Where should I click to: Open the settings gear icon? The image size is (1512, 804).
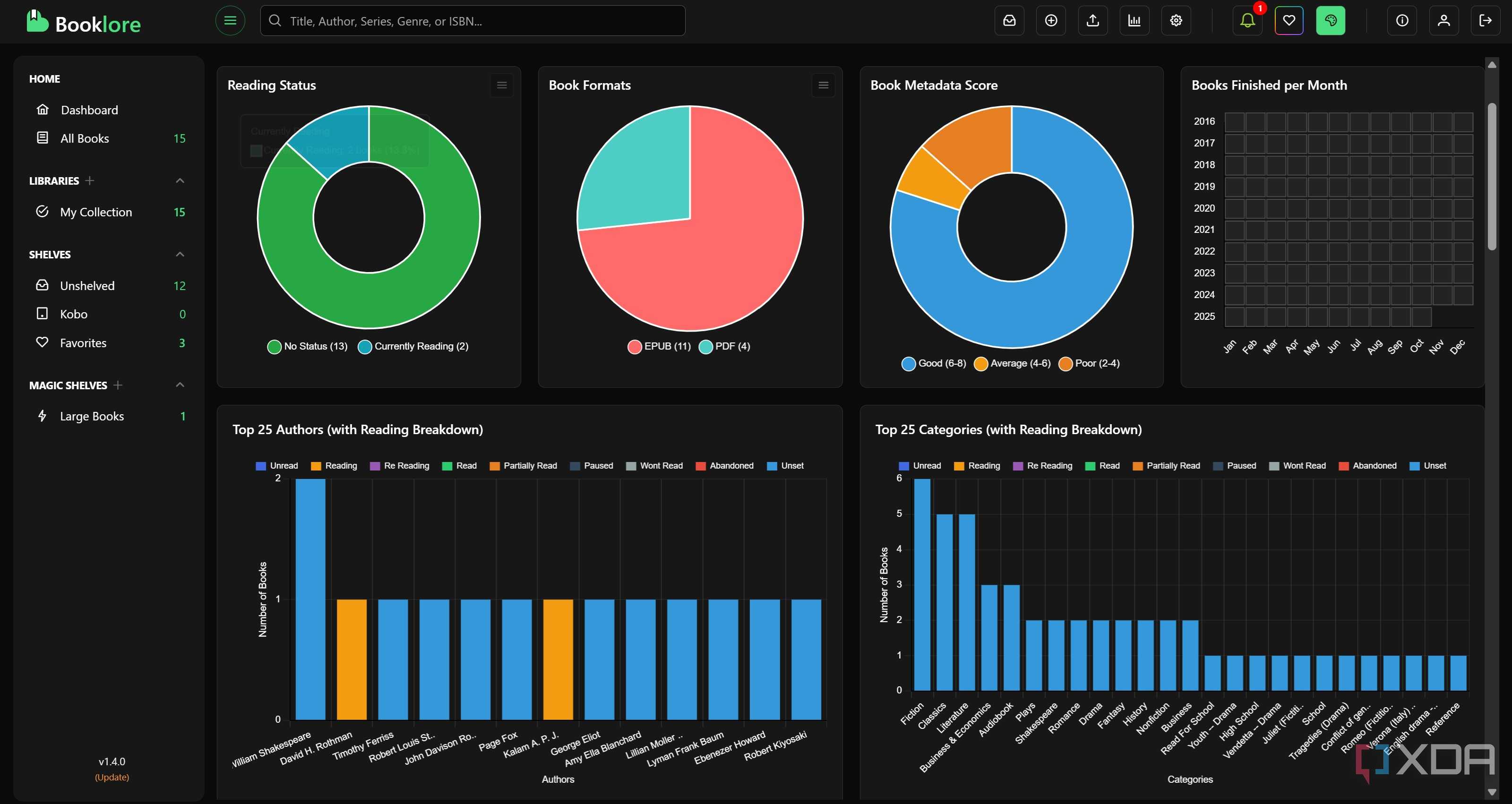(1176, 20)
